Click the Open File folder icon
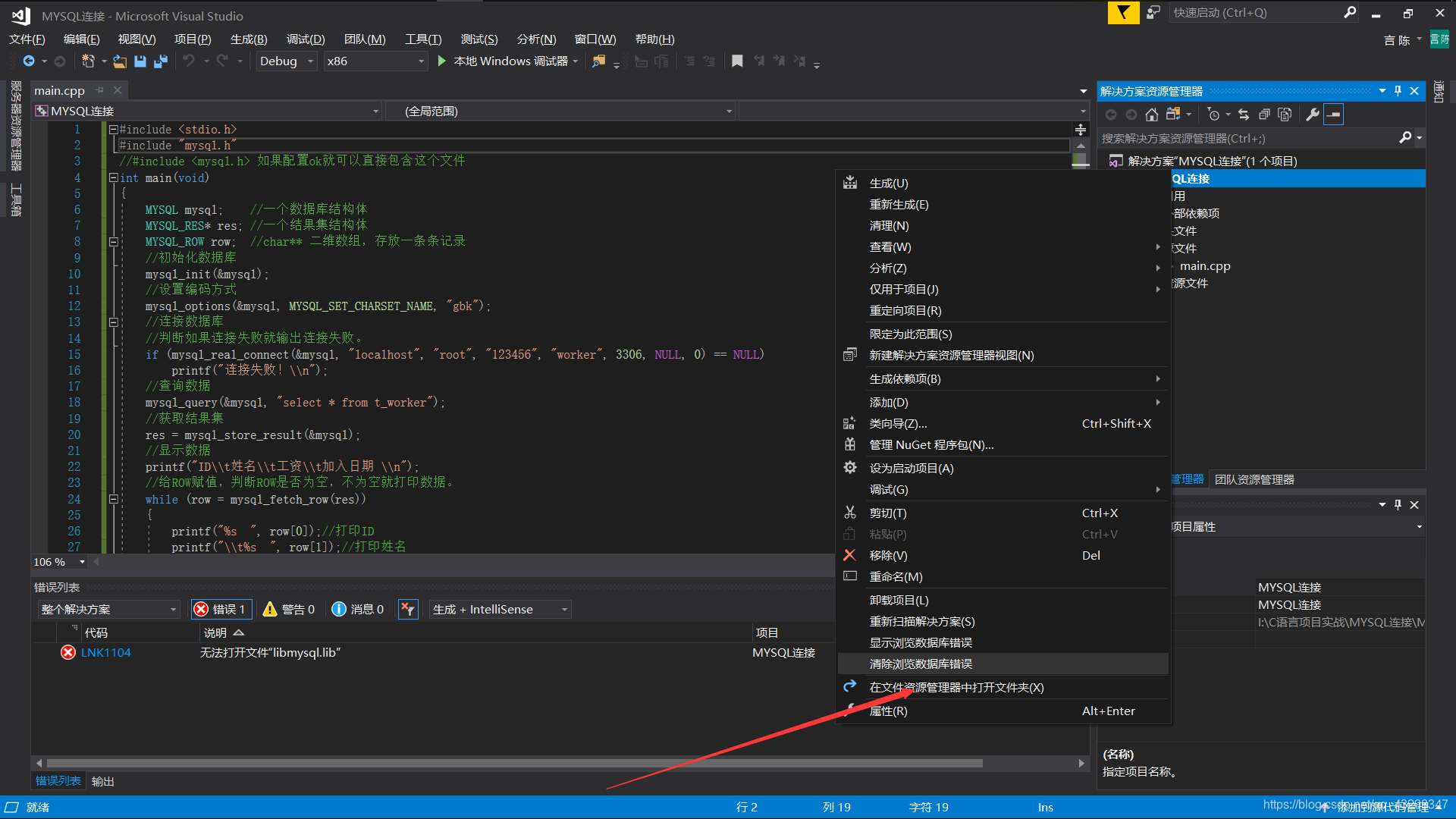 point(120,61)
